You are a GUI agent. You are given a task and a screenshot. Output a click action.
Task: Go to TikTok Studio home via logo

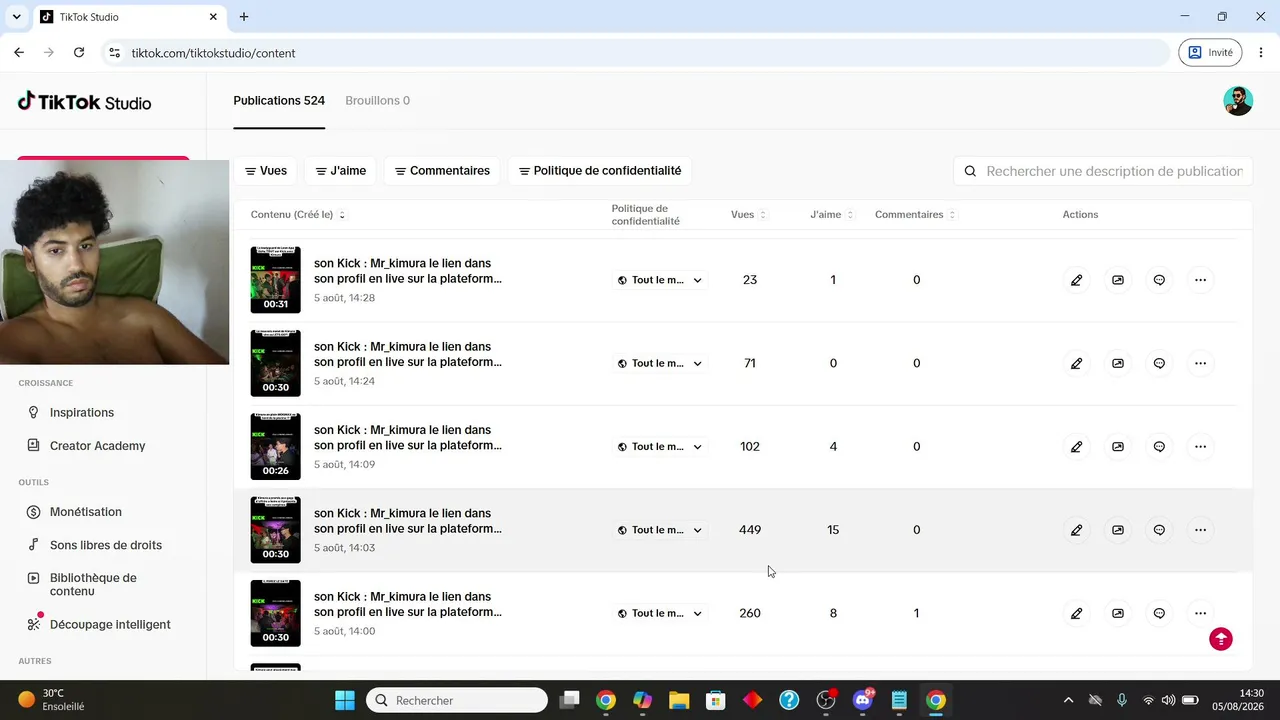click(x=85, y=102)
